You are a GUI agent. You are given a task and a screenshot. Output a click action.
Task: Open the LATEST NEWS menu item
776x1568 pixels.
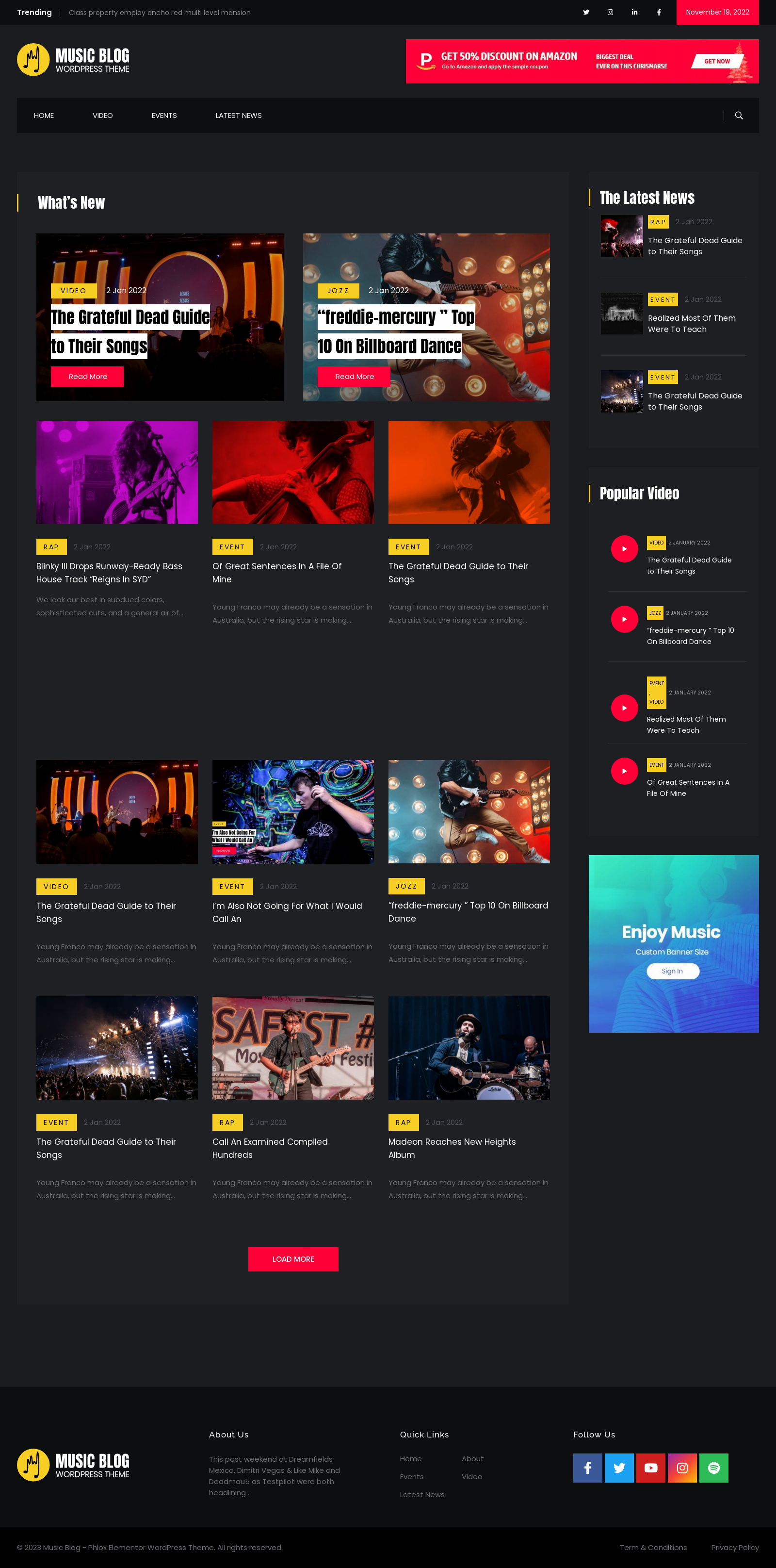239,116
